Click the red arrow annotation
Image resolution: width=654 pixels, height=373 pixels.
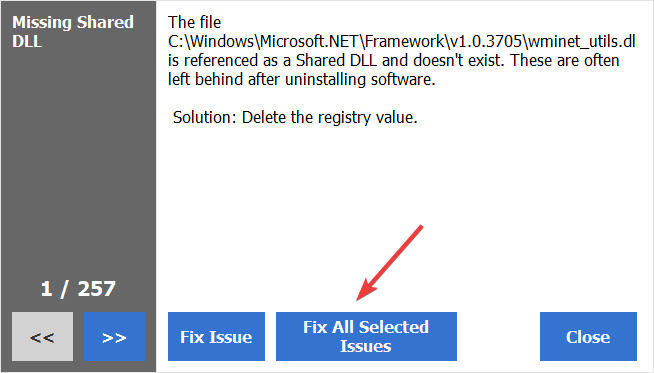(x=390, y=263)
